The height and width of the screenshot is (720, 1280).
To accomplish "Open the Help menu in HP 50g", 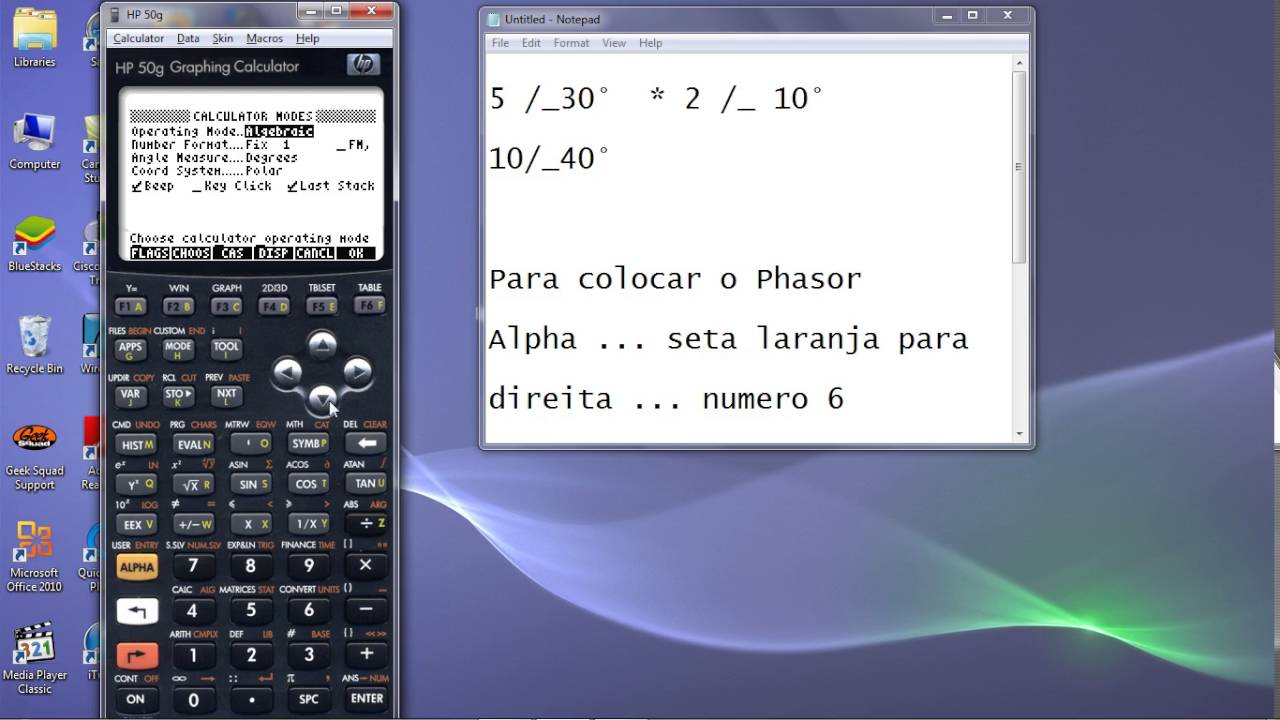I will 308,38.
